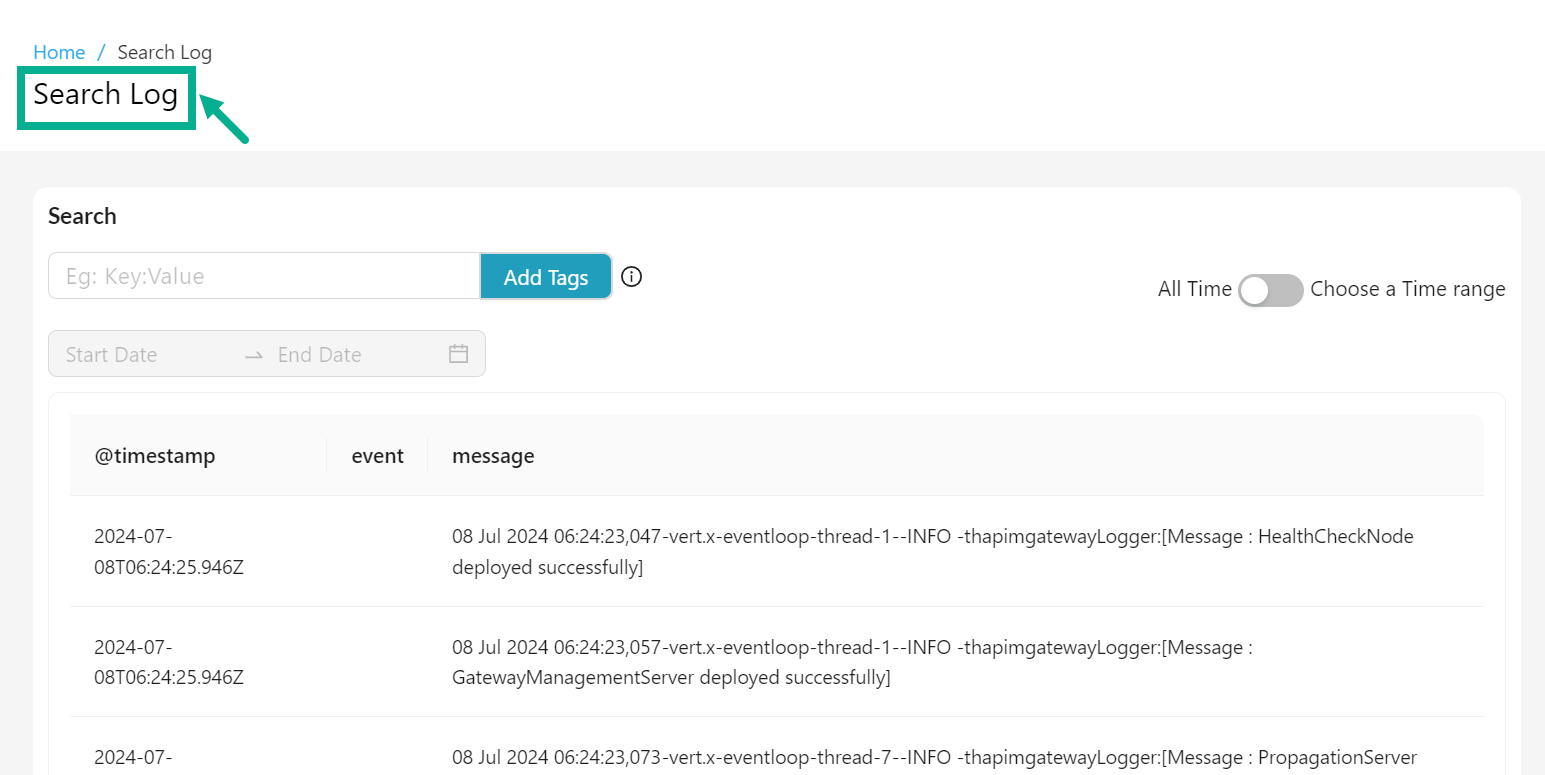Navigate to Home via the breadcrumb link
Viewport: 1545px width, 775px height.
tap(59, 52)
